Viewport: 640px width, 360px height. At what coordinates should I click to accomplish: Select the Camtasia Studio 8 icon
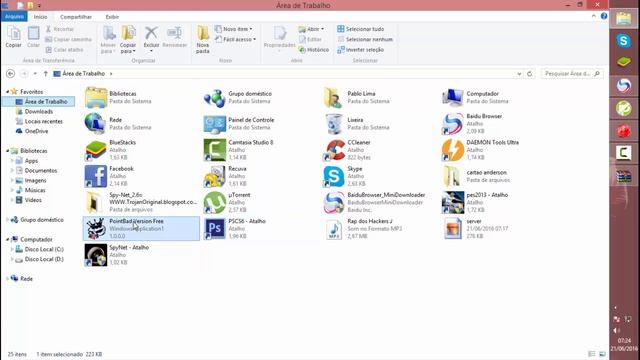tap(215, 150)
